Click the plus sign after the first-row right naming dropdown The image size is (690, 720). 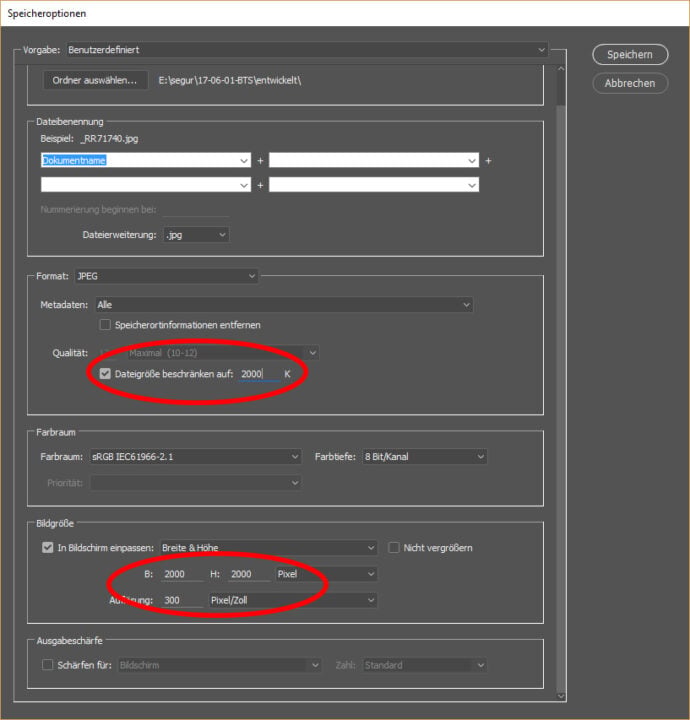pyautogui.click(x=488, y=161)
